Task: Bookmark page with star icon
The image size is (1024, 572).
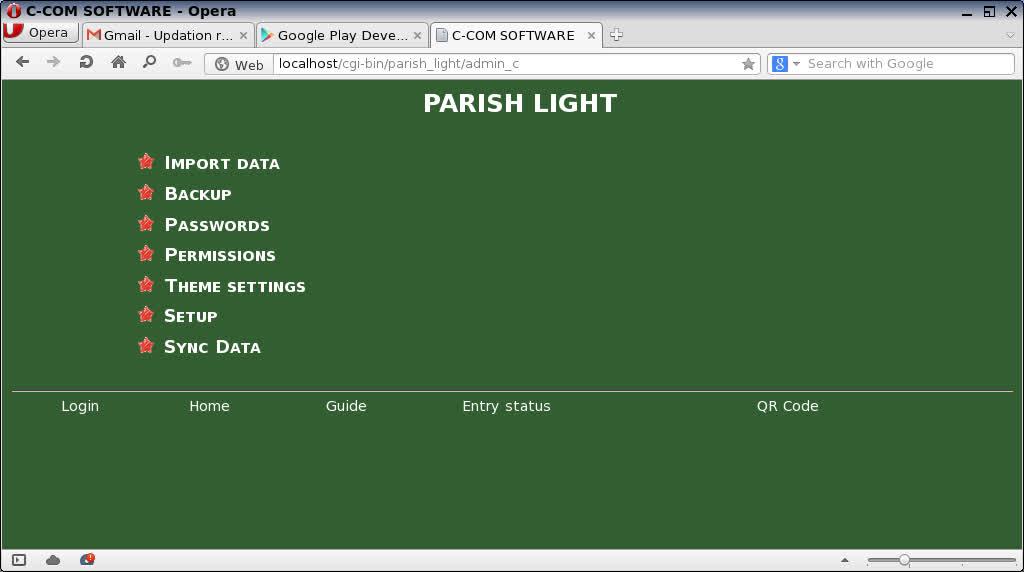Action: click(748, 64)
